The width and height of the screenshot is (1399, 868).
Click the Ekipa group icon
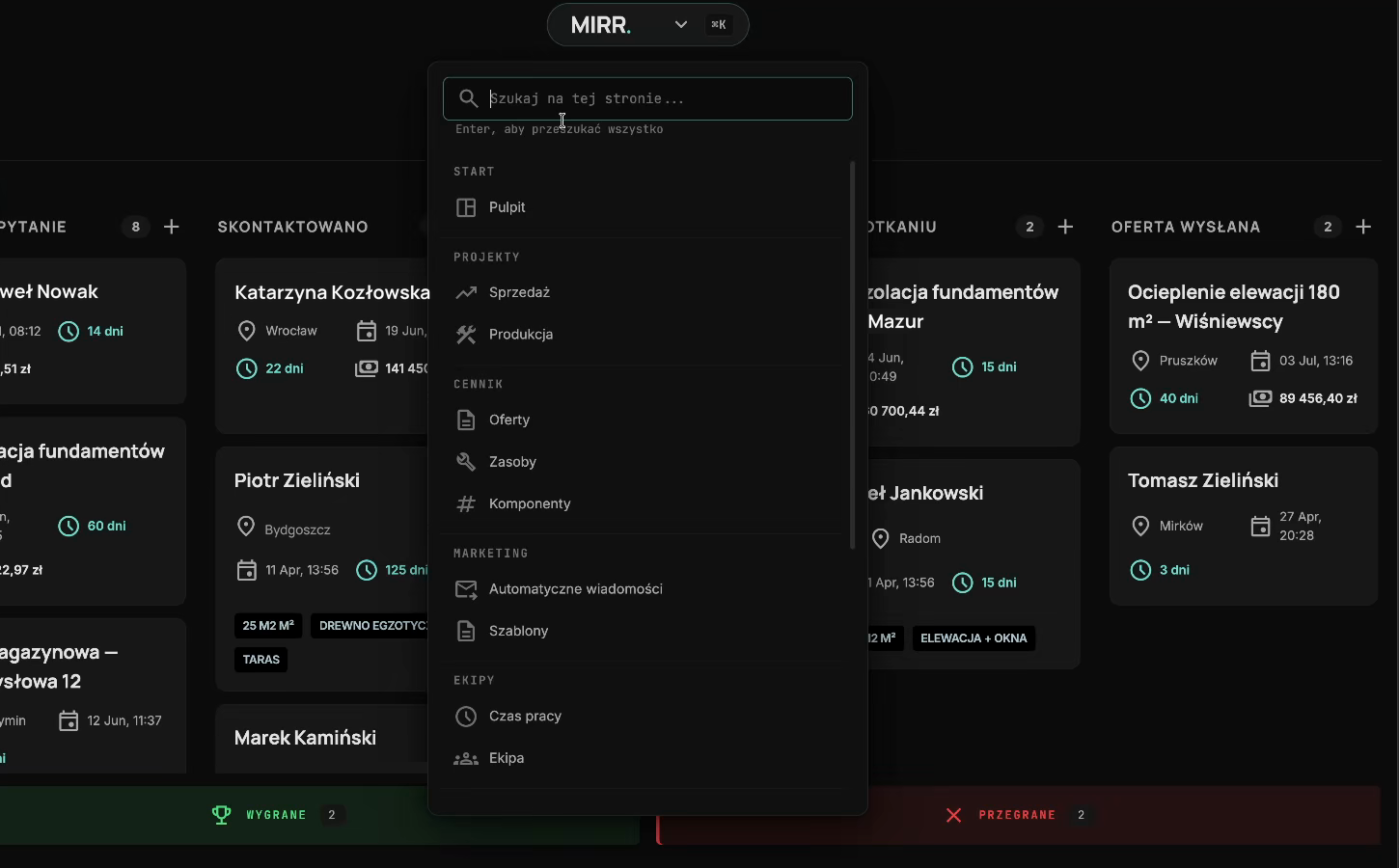[x=466, y=758]
